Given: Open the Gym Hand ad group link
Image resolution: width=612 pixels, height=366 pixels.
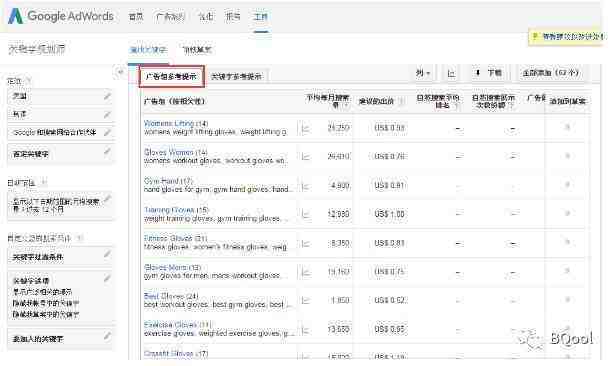Looking at the screenshot, I should click(161, 181).
